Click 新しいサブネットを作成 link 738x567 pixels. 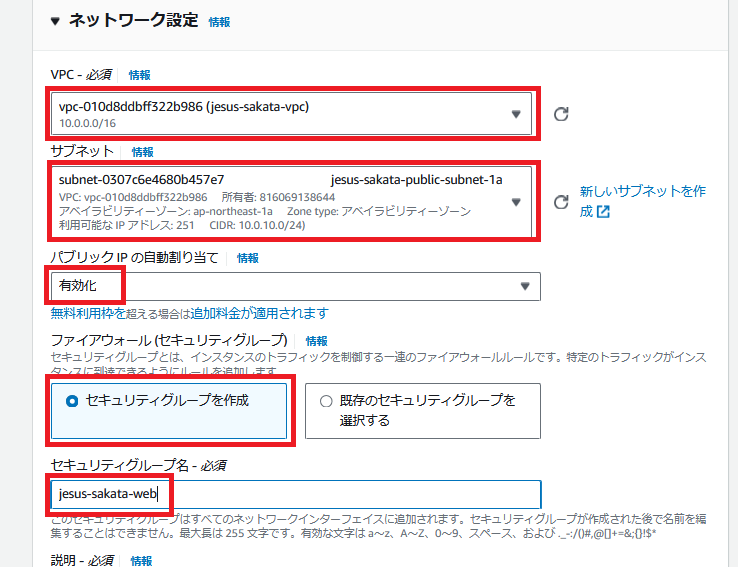point(642,201)
